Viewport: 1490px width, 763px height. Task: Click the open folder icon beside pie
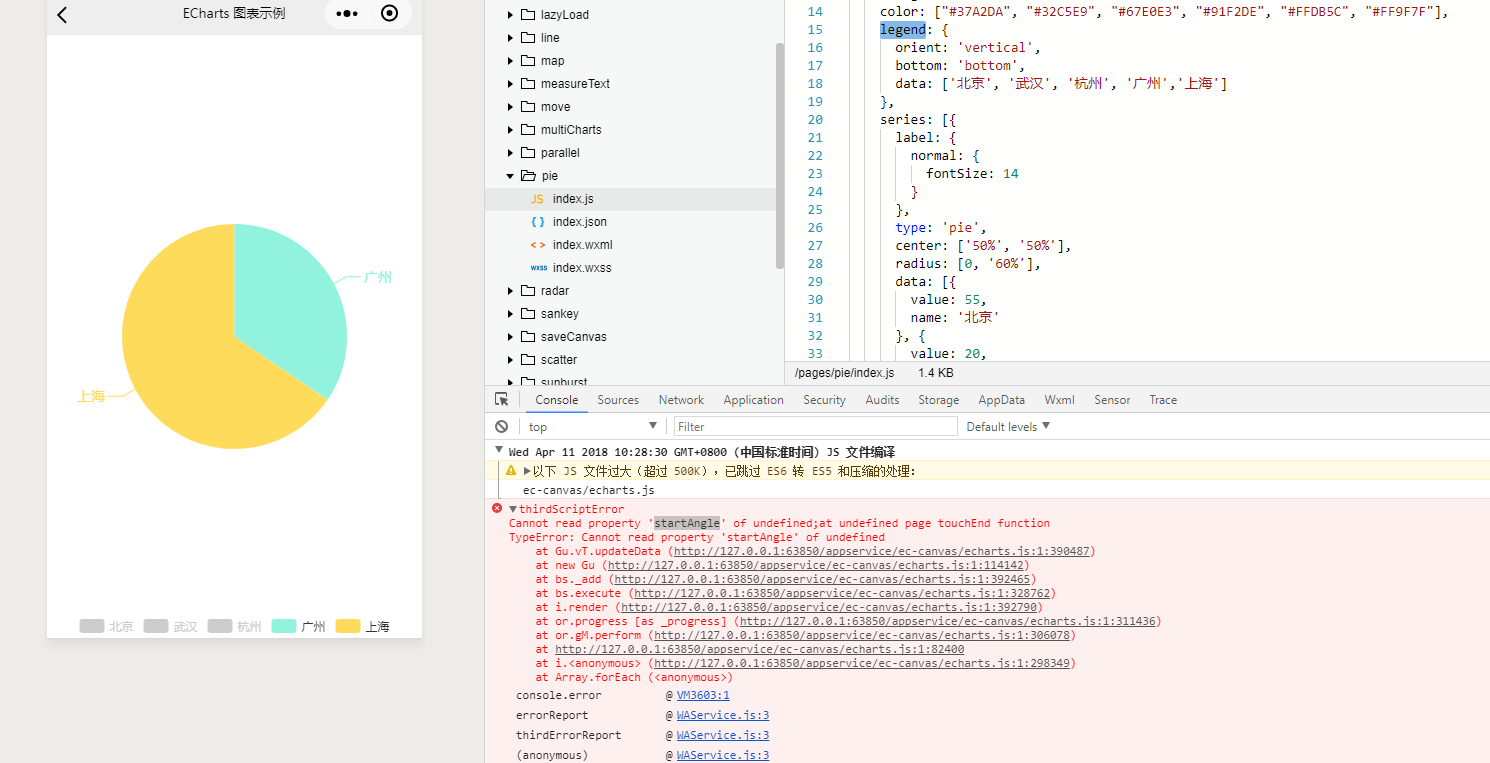(x=528, y=175)
